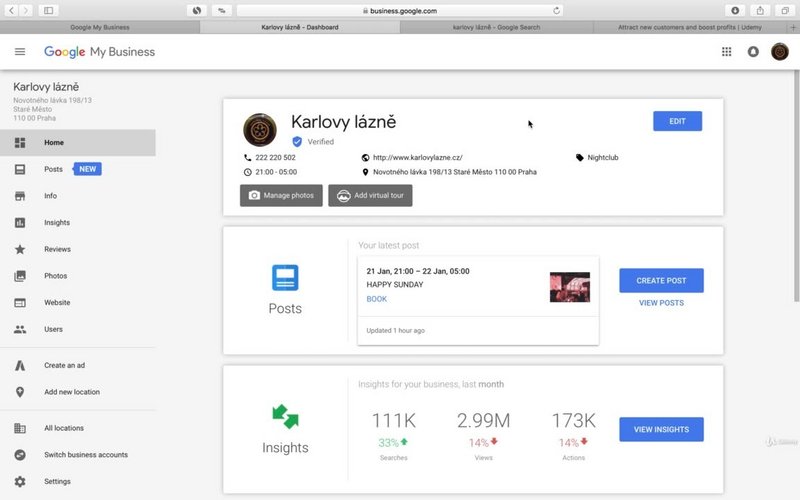
Task: Click the Karlovy lázně business logo
Action: [260, 130]
